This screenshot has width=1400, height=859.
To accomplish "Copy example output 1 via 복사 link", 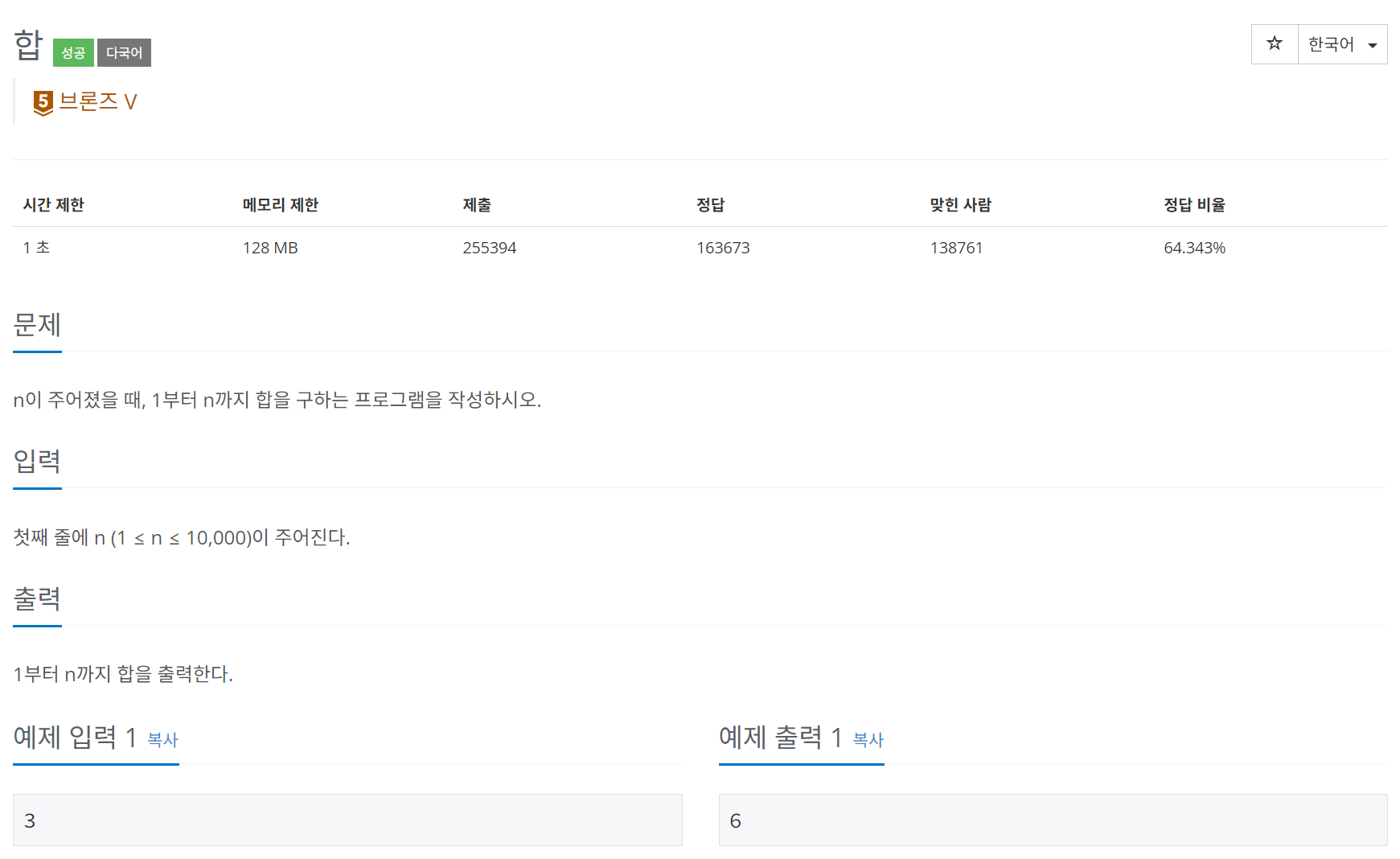I will tap(868, 739).
